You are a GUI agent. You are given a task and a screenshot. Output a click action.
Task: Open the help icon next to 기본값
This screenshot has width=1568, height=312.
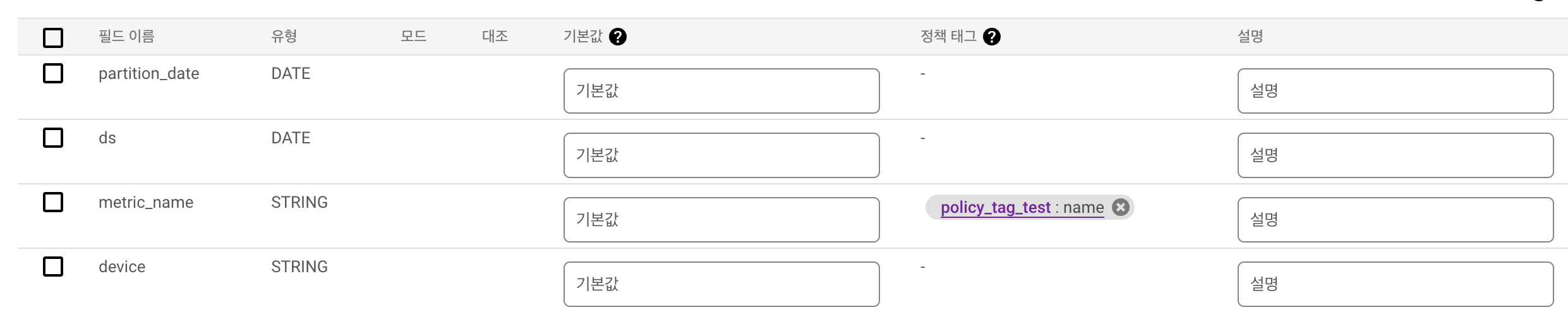pyautogui.click(x=618, y=37)
